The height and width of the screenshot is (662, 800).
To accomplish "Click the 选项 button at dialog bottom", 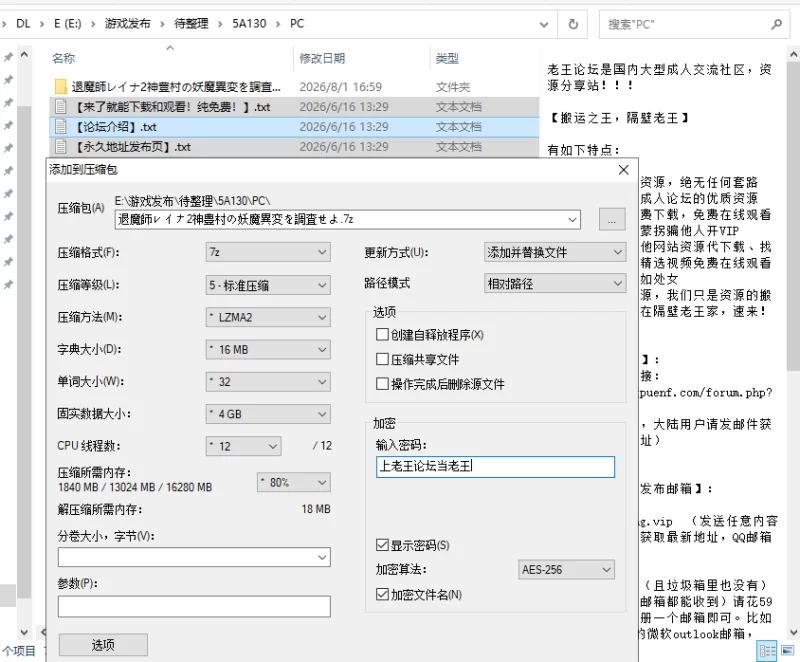I will pyautogui.click(x=103, y=645).
